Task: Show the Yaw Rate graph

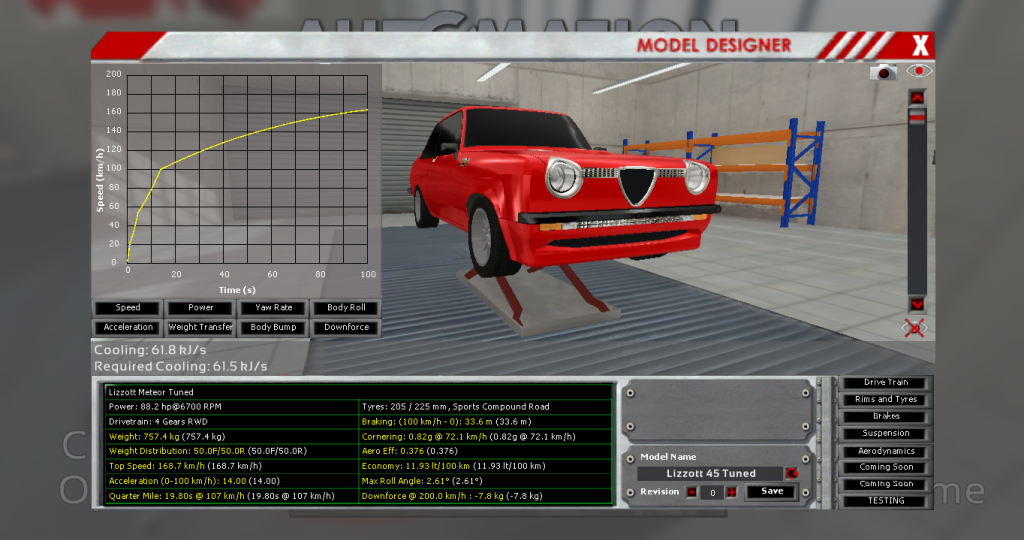Action: [274, 308]
